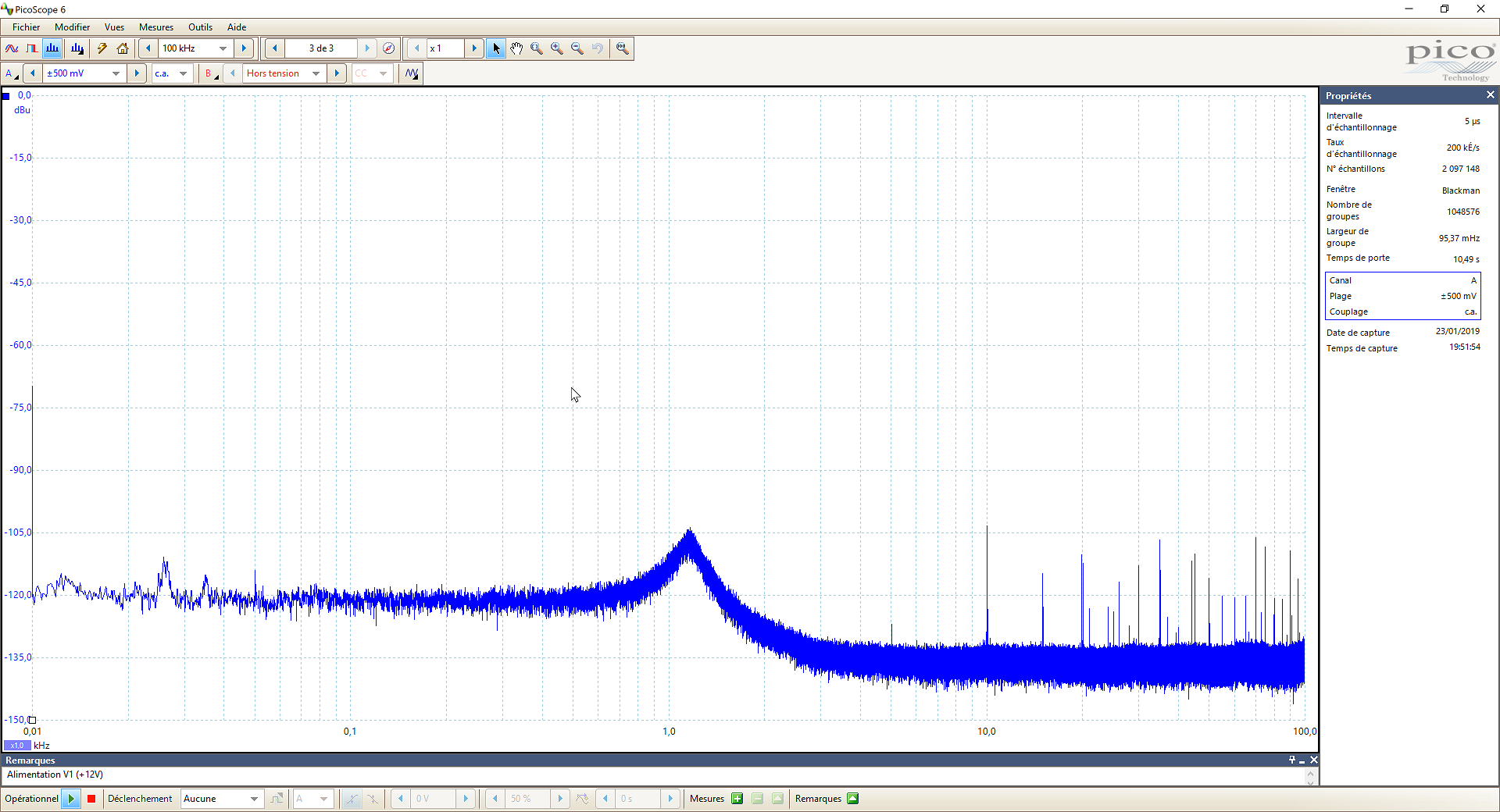This screenshot has height=812, width=1500.
Task: Click the '23/01/2019' capture date
Action: point(1457,331)
